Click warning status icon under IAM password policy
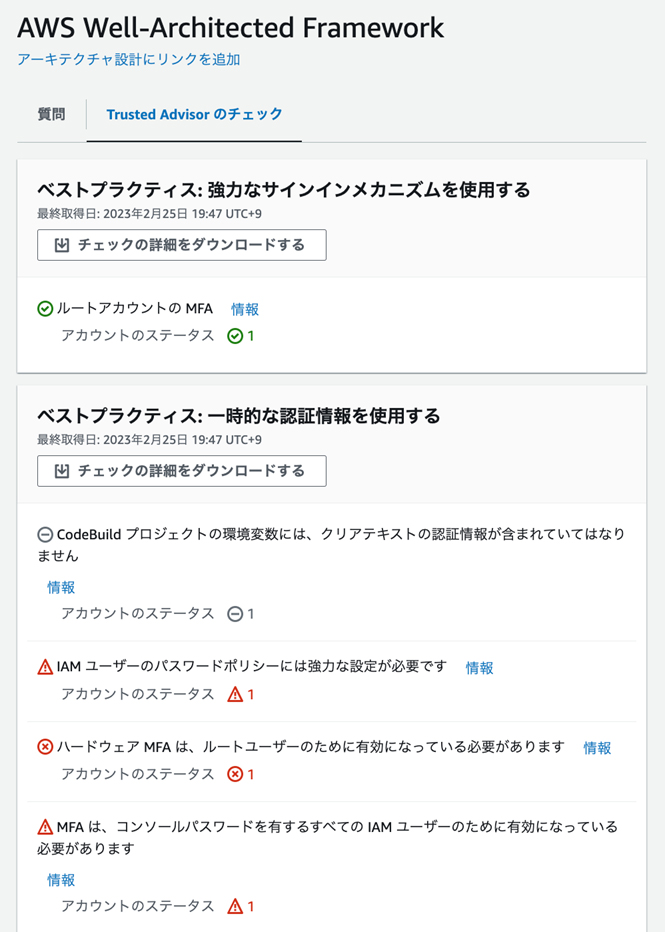Image resolution: width=665 pixels, height=932 pixels. click(x=235, y=694)
